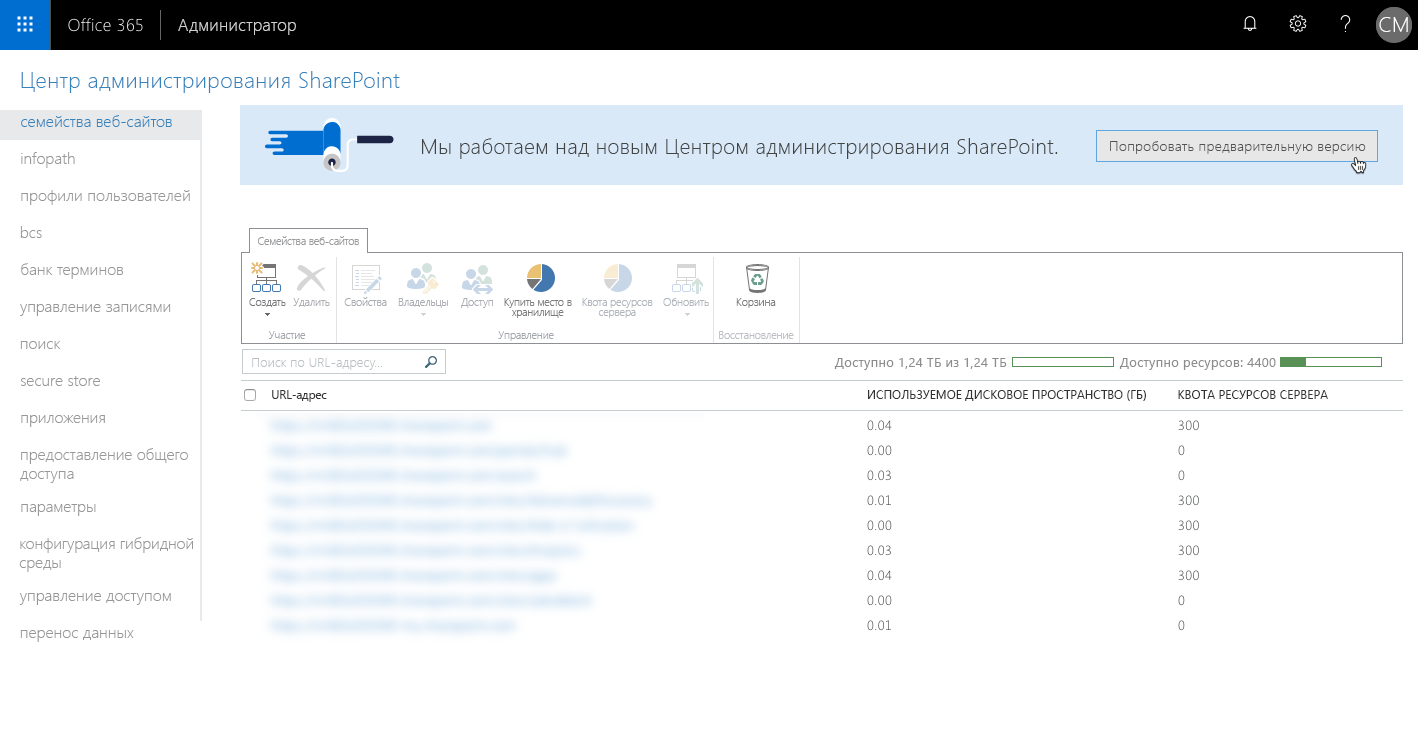Click the Office 365 header link
The width and height of the screenshot is (1418, 750).
click(105, 25)
